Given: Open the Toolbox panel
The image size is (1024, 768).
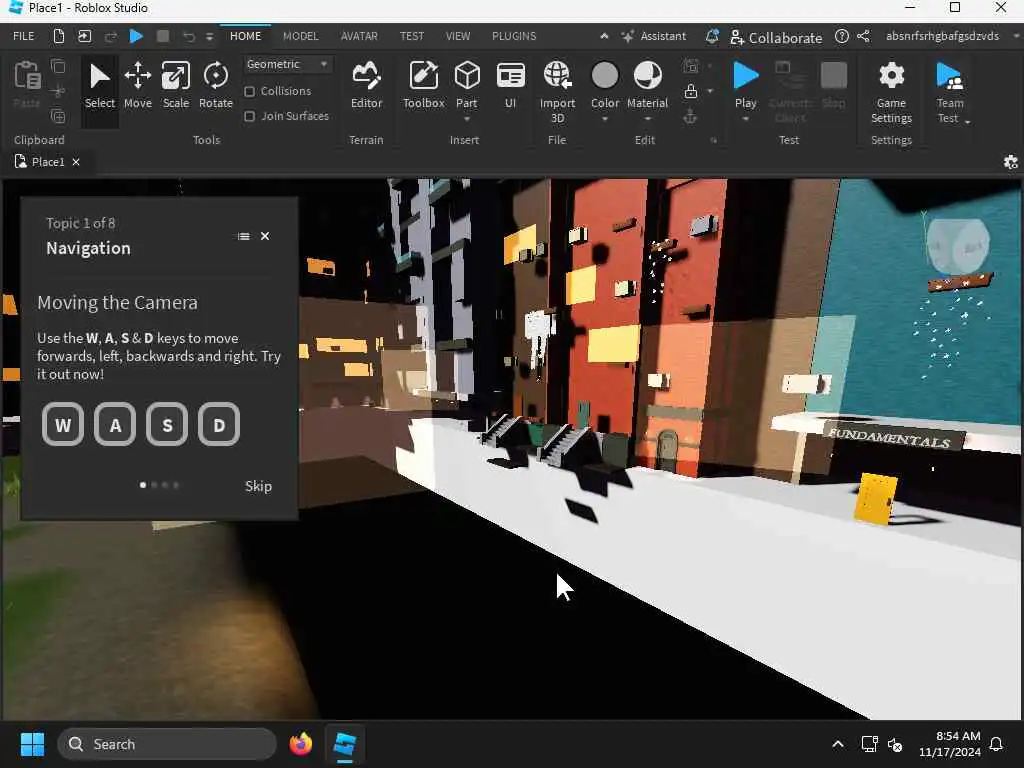Looking at the screenshot, I should coord(423,86).
